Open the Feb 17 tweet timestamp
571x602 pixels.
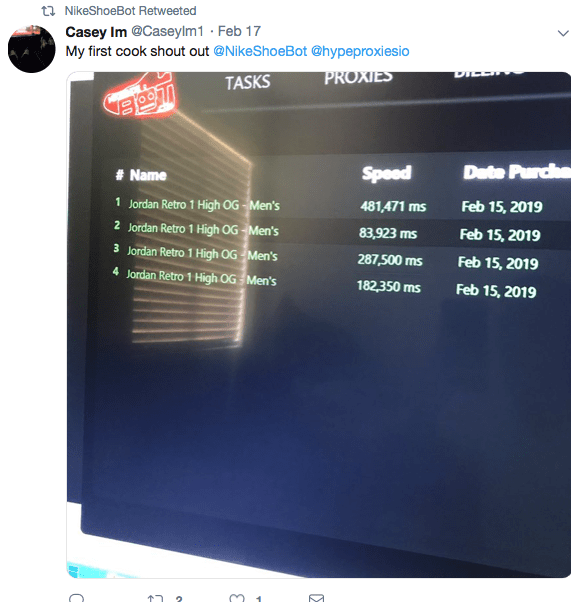point(239,31)
